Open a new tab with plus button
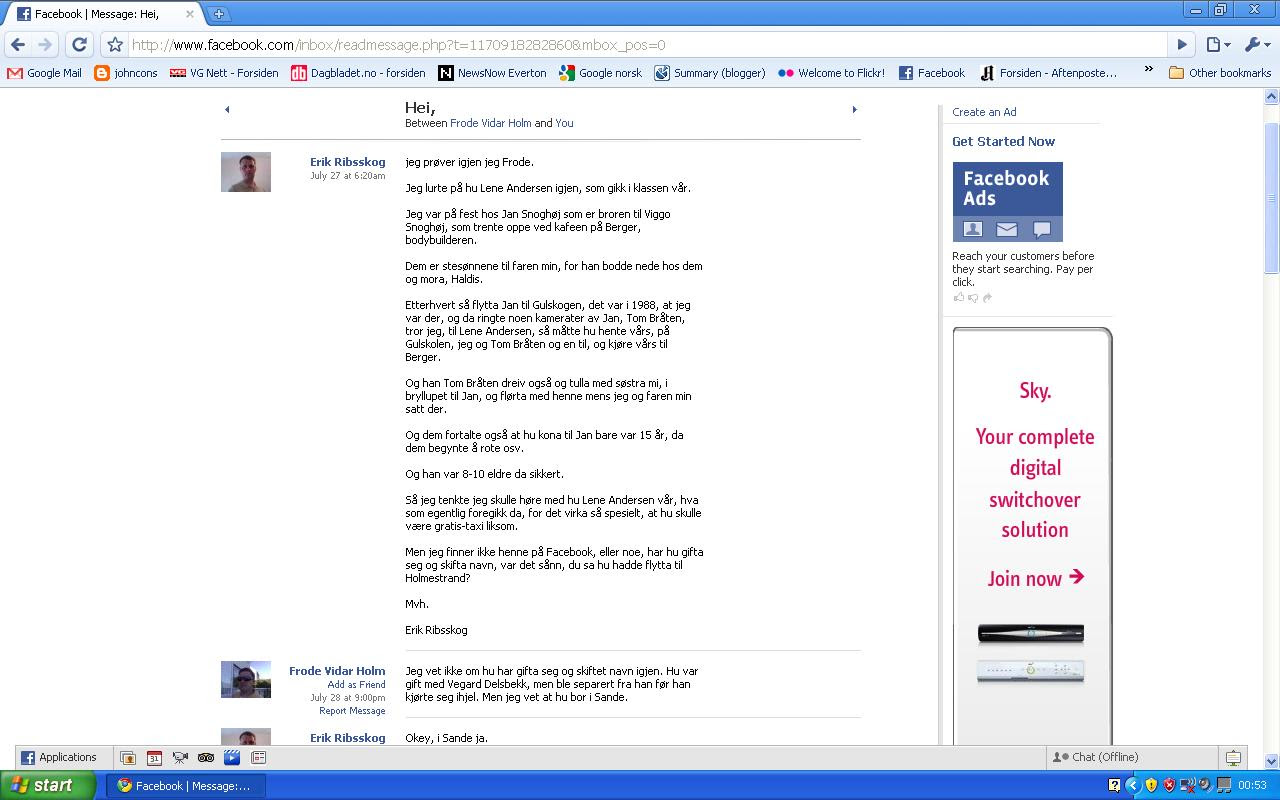Image resolution: width=1280 pixels, height=800 pixels. point(218,14)
